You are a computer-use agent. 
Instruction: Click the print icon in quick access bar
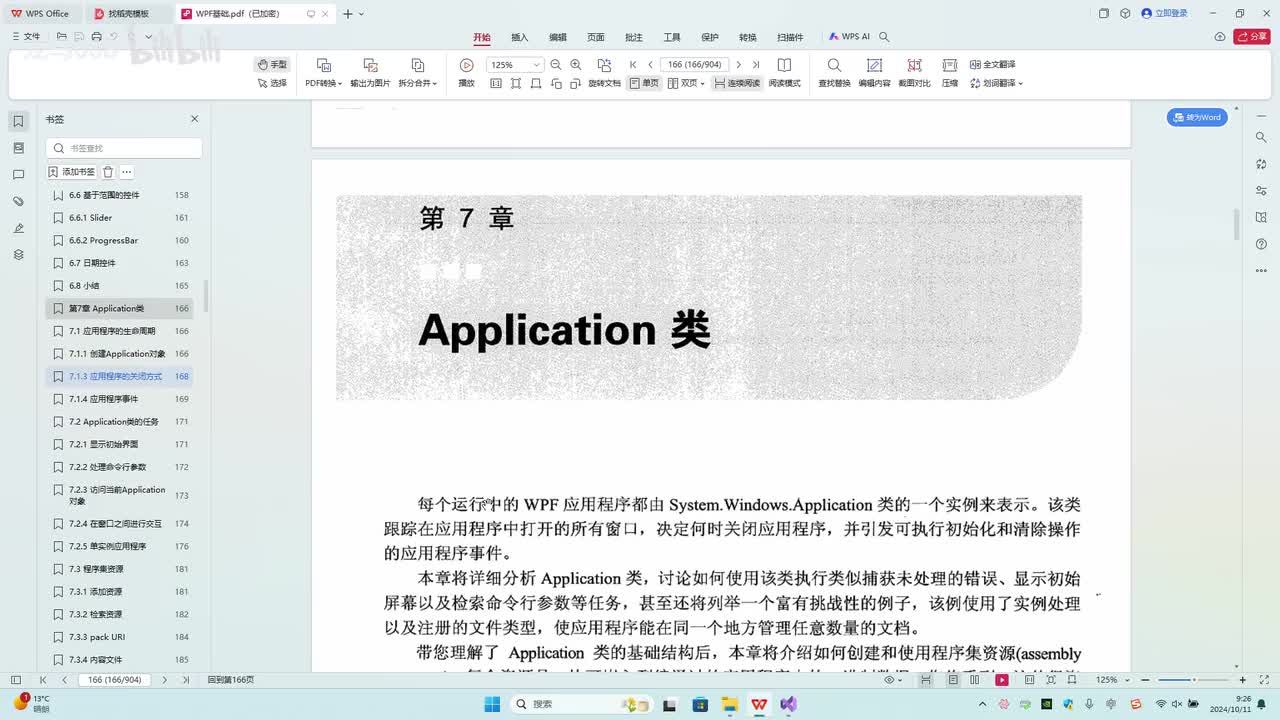point(96,37)
